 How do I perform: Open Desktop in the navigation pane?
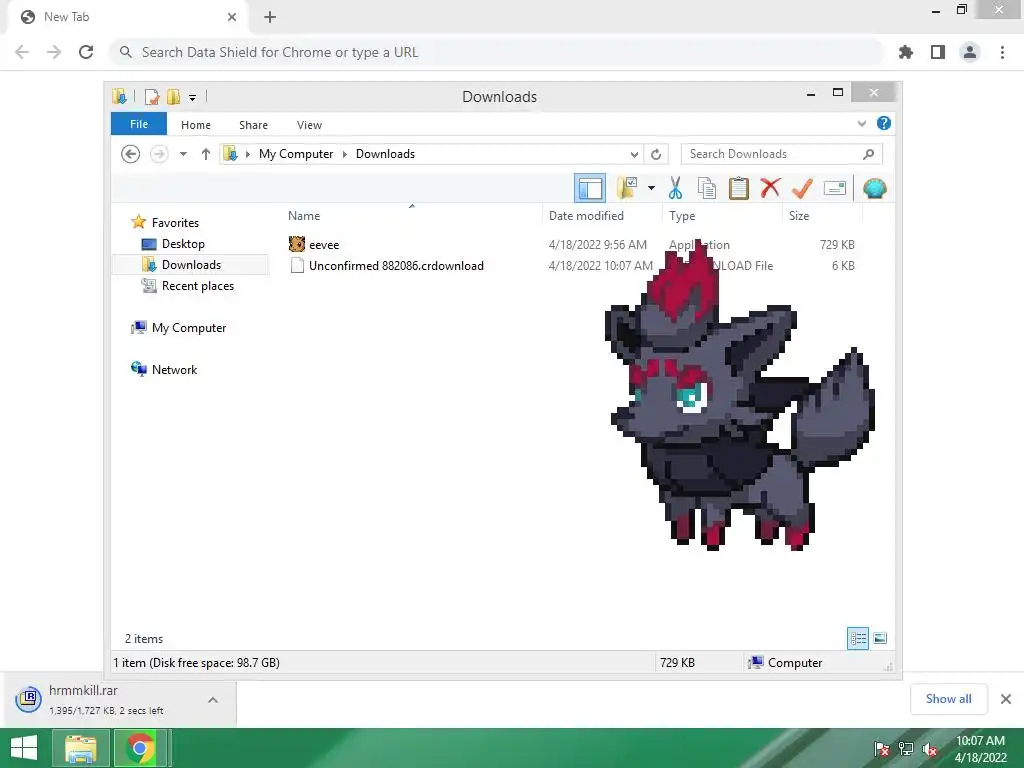tap(183, 244)
